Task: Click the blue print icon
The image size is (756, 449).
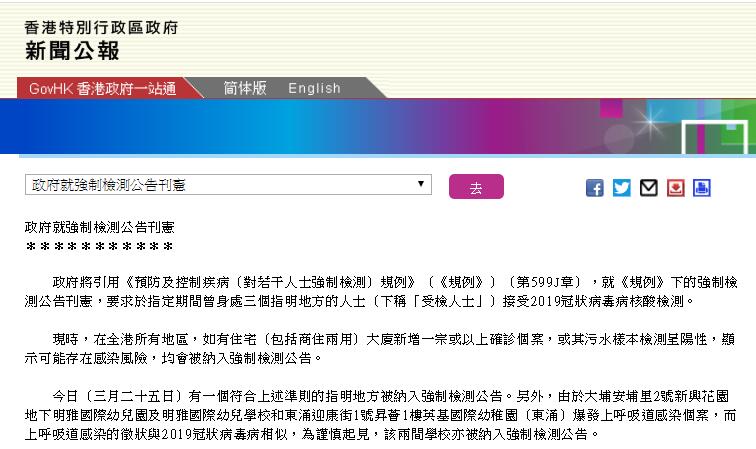Action: tap(701, 188)
